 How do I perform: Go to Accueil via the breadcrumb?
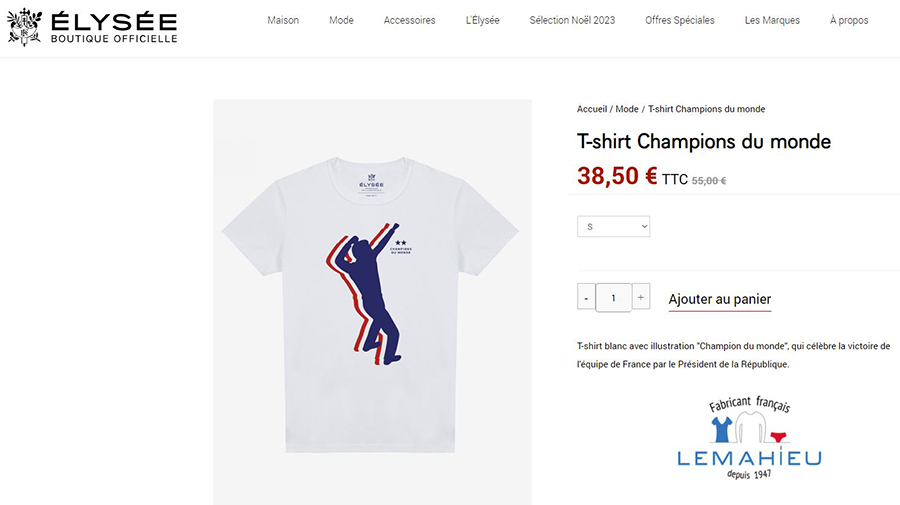(592, 109)
